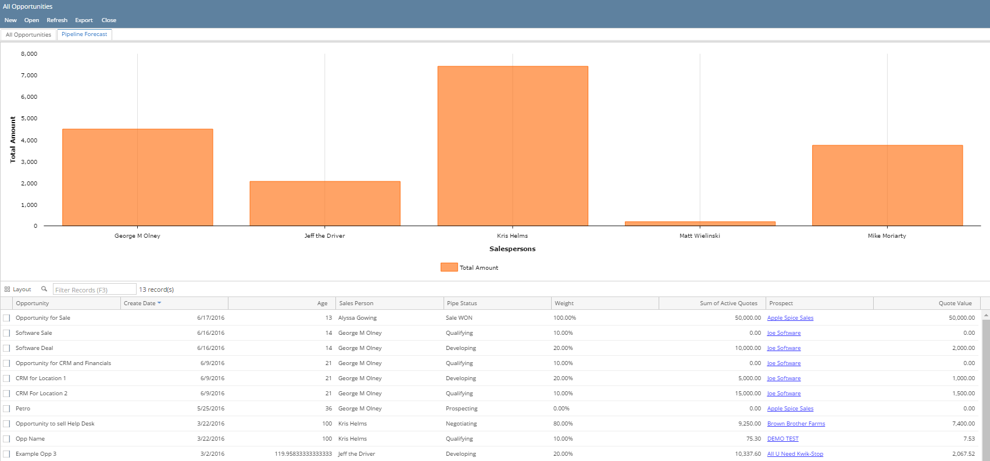Select the George M Olney chart bar

pos(138,177)
